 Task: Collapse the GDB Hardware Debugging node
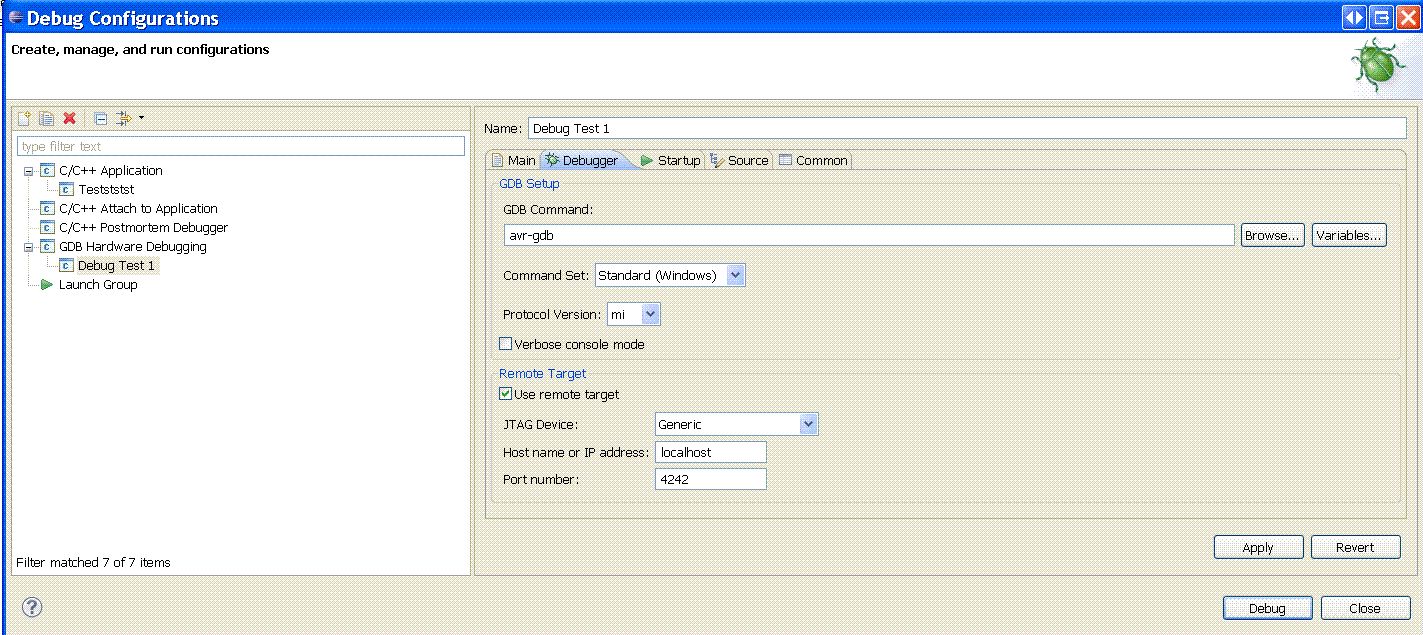[30, 247]
